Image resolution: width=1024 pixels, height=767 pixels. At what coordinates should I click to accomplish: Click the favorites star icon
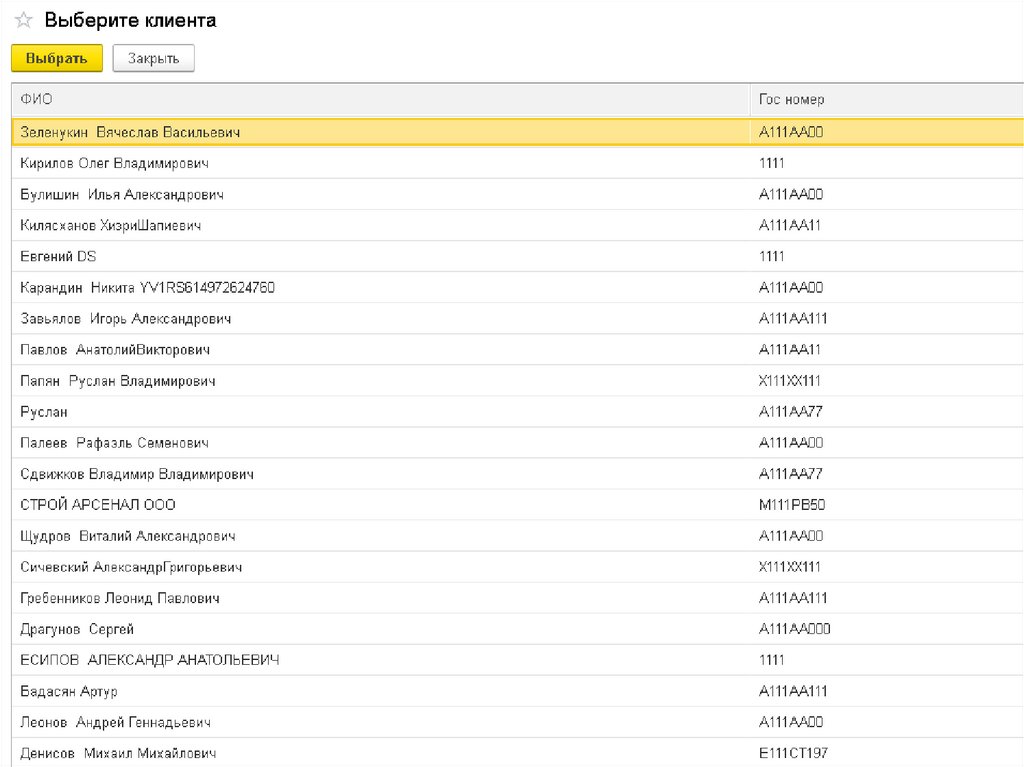pyautogui.click(x=23, y=21)
